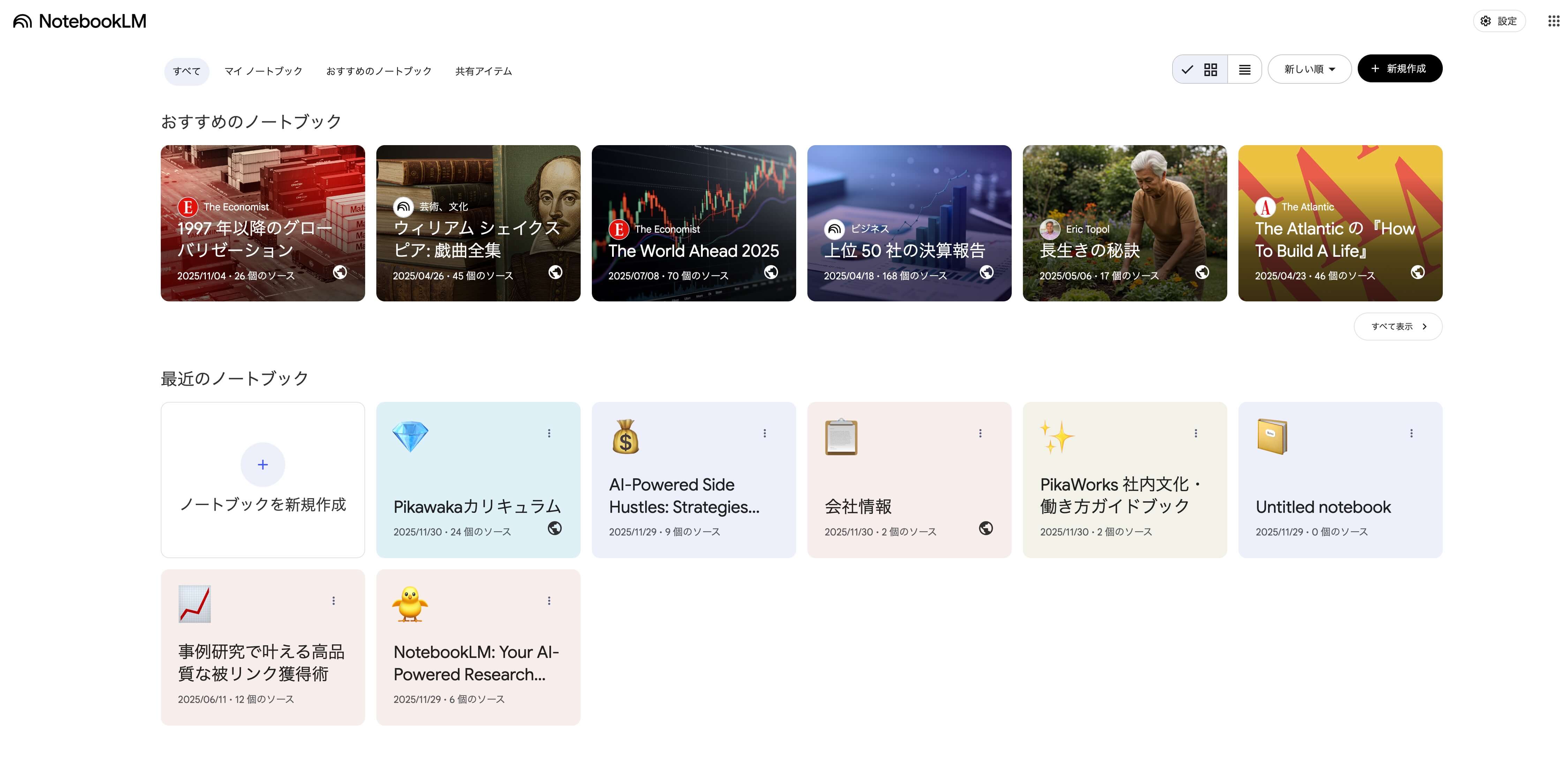Viewport: 1568px width, 757px height.
Task: Open the diamond emoji Pikawaka notebook icon
Action: coord(410,436)
